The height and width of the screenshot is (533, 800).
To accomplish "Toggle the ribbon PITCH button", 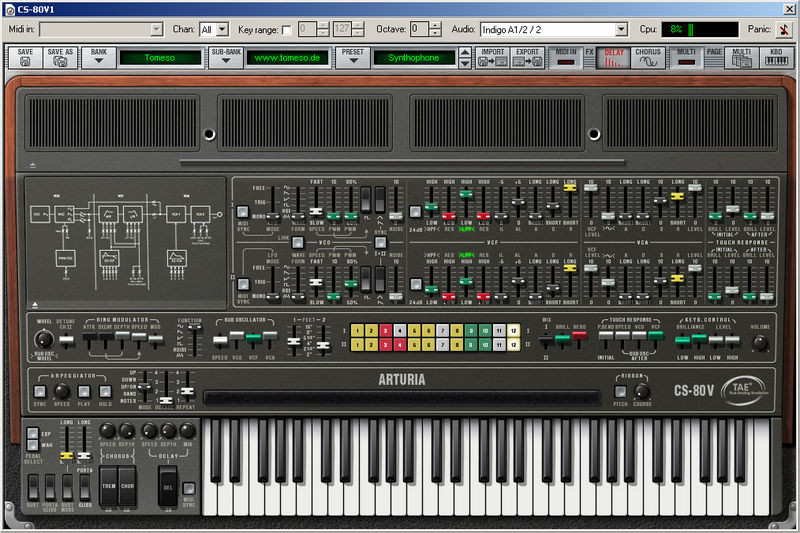I will pos(620,392).
